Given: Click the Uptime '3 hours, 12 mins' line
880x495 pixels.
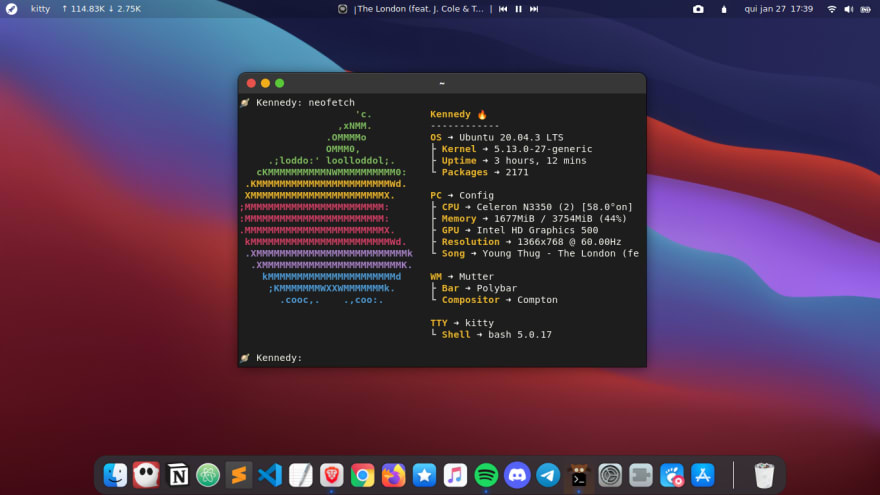Looking at the screenshot, I should 514,161.
